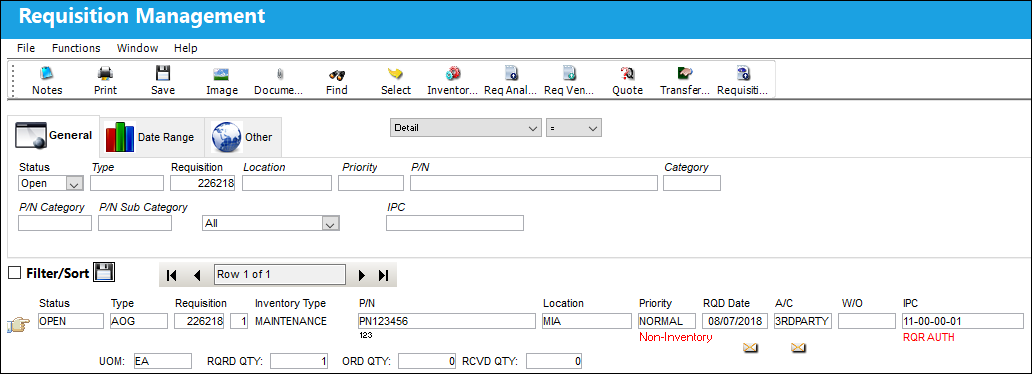1032x374 pixels.
Task: Click the RQRD QTY field
Action: [299, 361]
